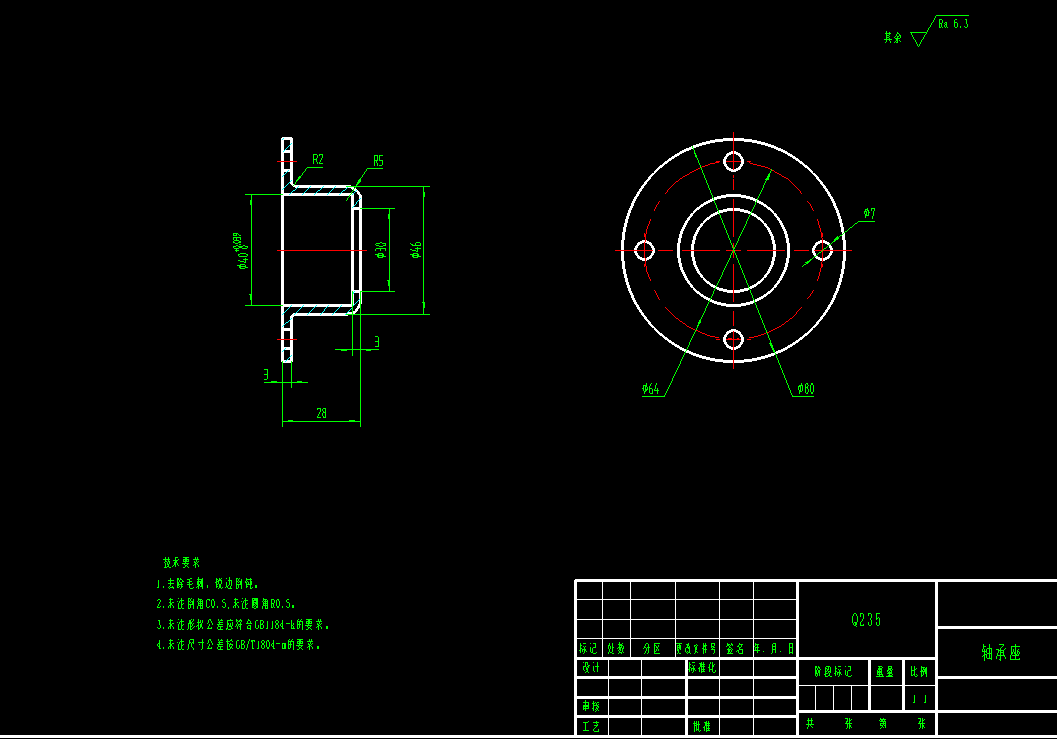1057x739 pixels.
Task: Select the 技术要求 heading text
Action: pos(181,562)
